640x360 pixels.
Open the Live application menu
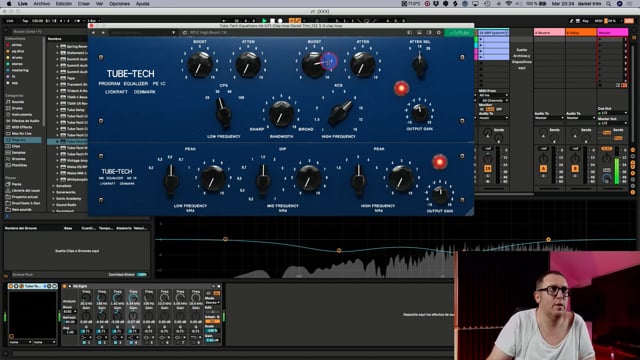point(22,4)
